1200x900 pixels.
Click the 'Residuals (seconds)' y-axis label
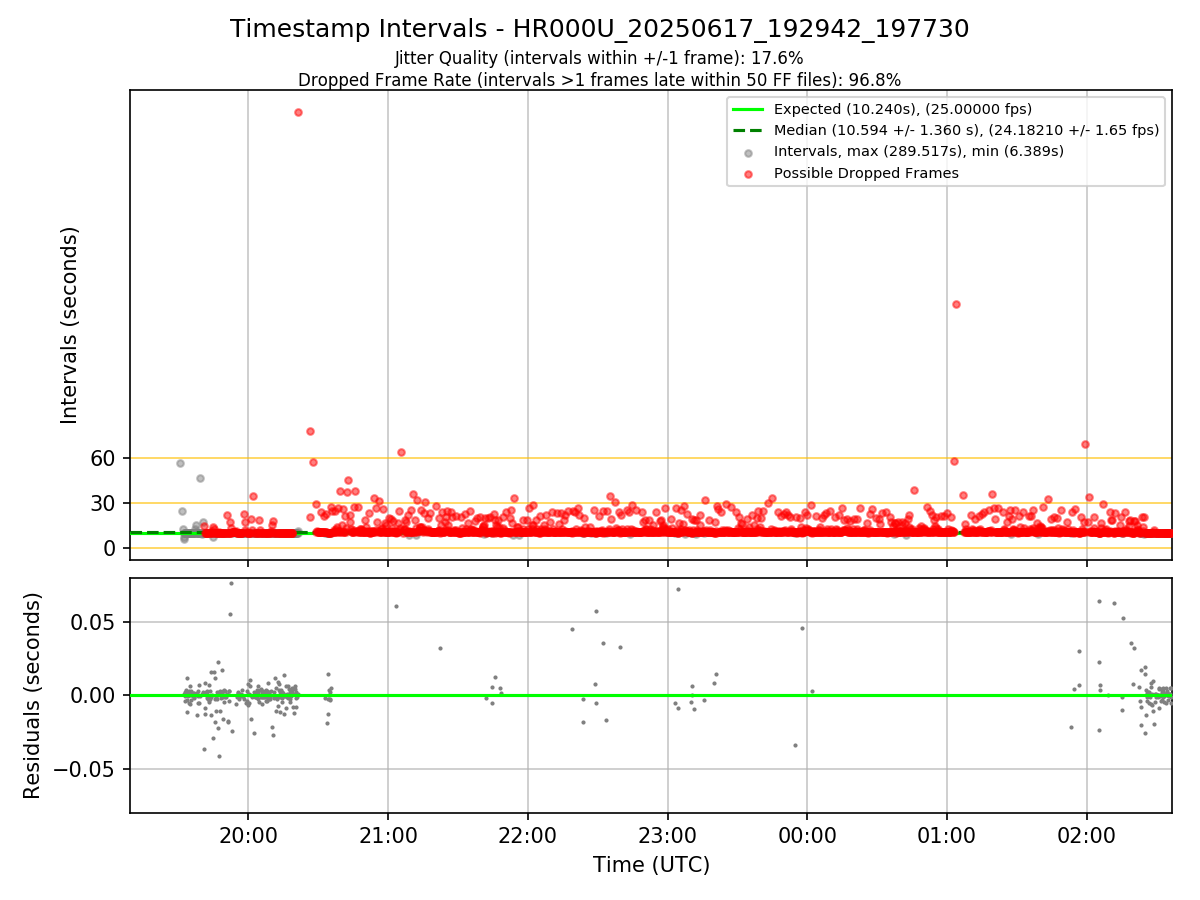33,695
